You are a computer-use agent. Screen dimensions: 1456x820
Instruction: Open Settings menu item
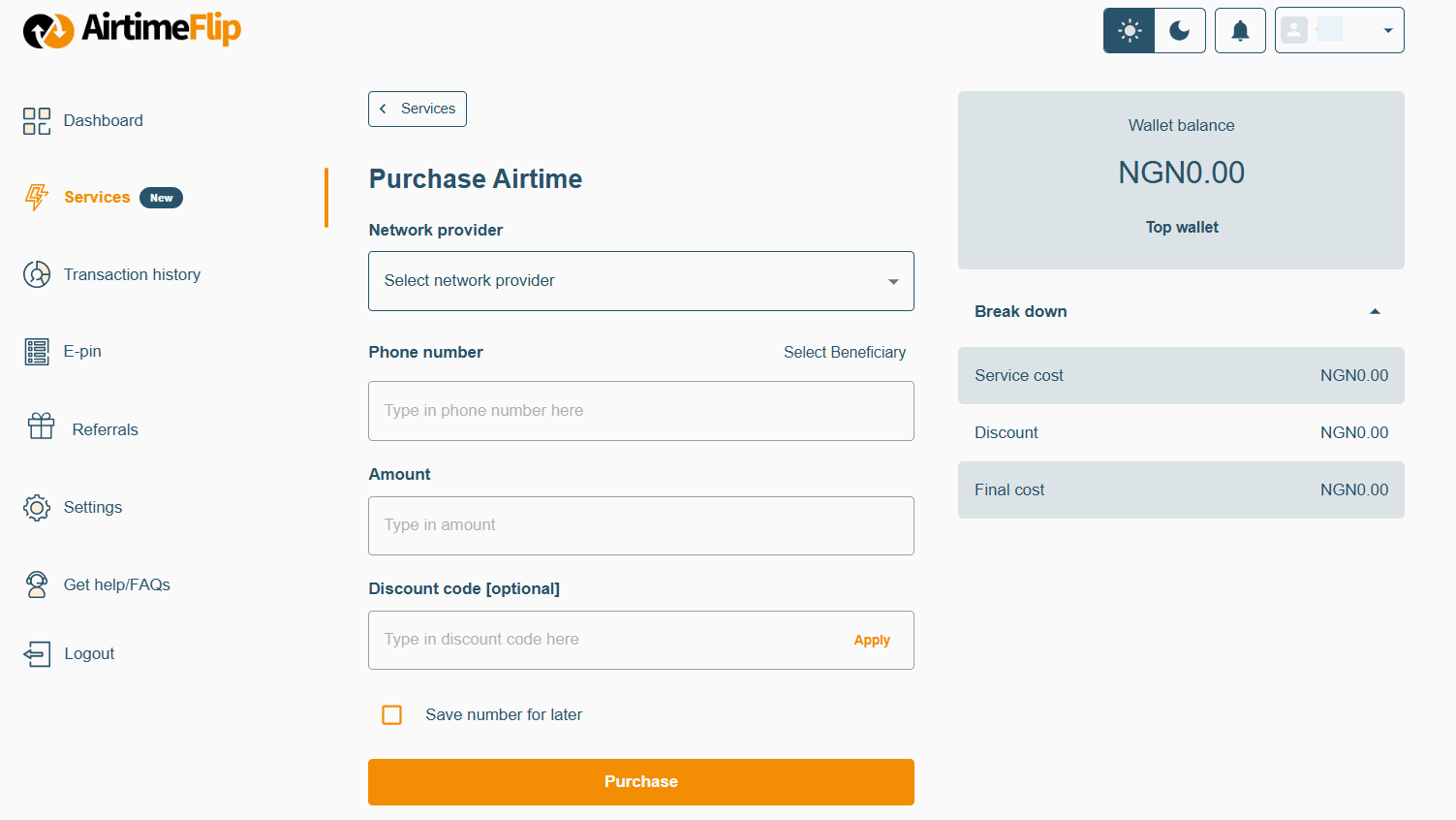coord(93,508)
